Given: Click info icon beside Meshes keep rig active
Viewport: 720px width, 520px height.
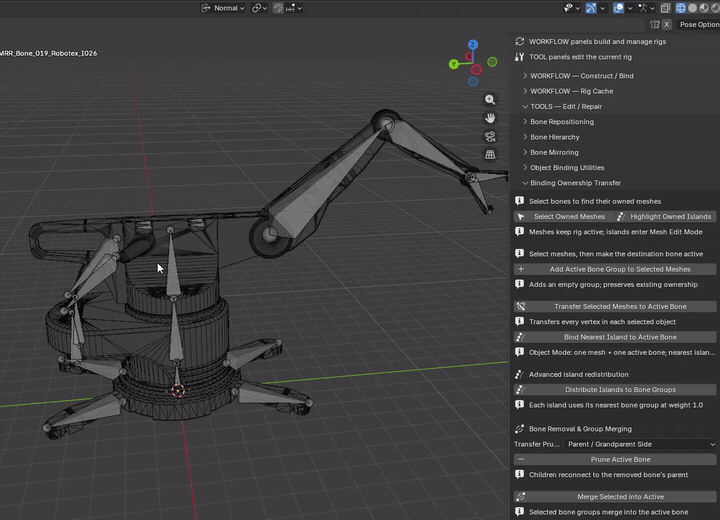Looking at the screenshot, I should pyautogui.click(x=519, y=232).
